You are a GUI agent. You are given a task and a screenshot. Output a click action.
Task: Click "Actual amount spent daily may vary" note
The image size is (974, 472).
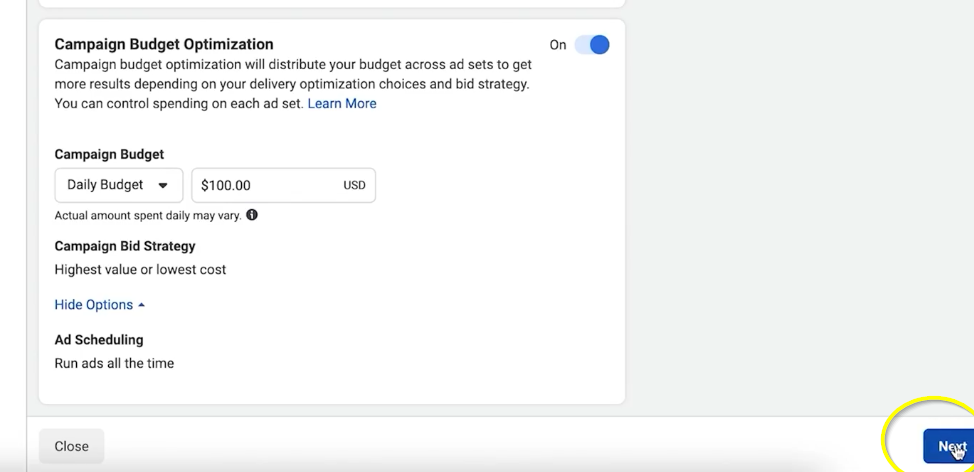coord(147,216)
